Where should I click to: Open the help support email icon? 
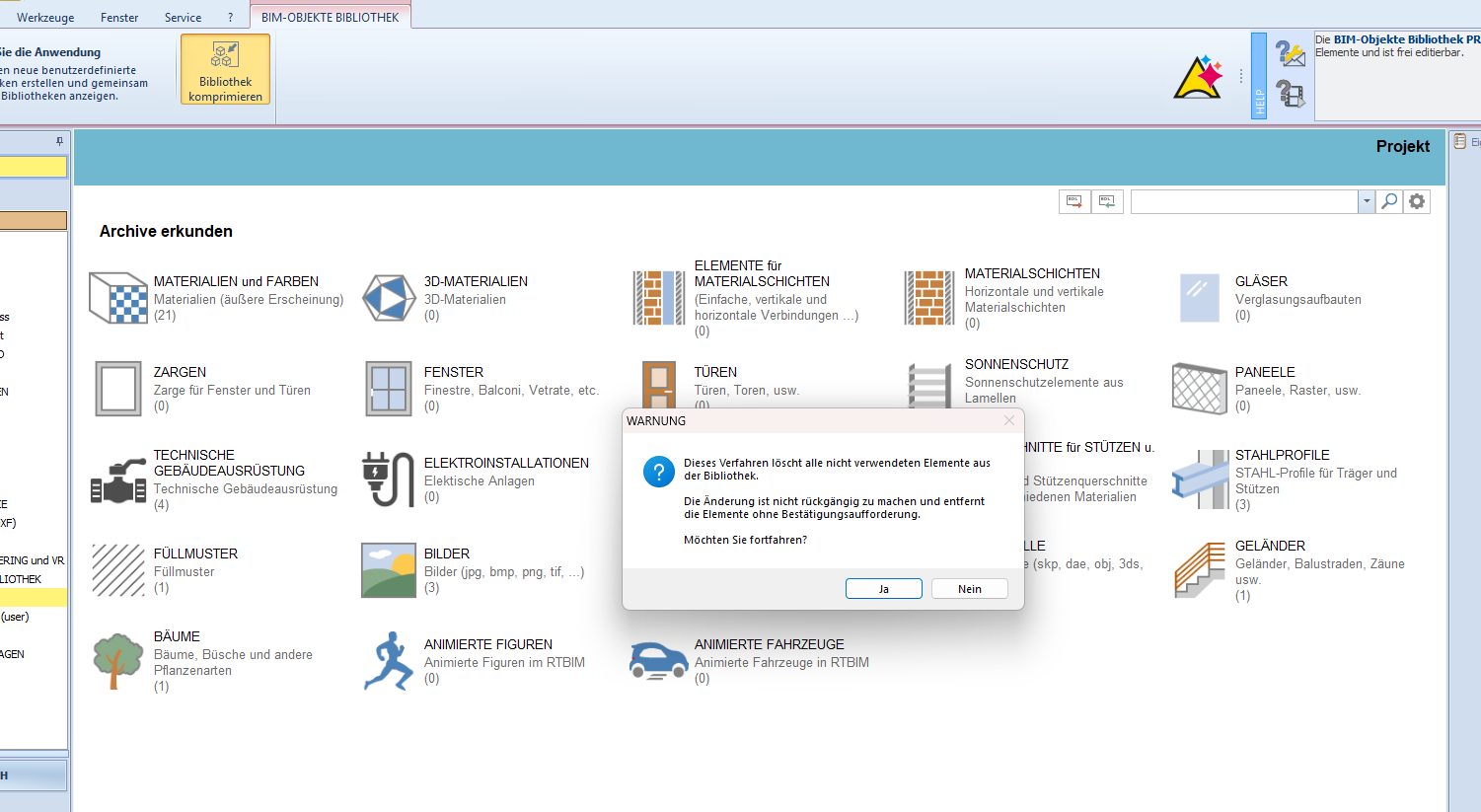click(x=1290, y=53)
